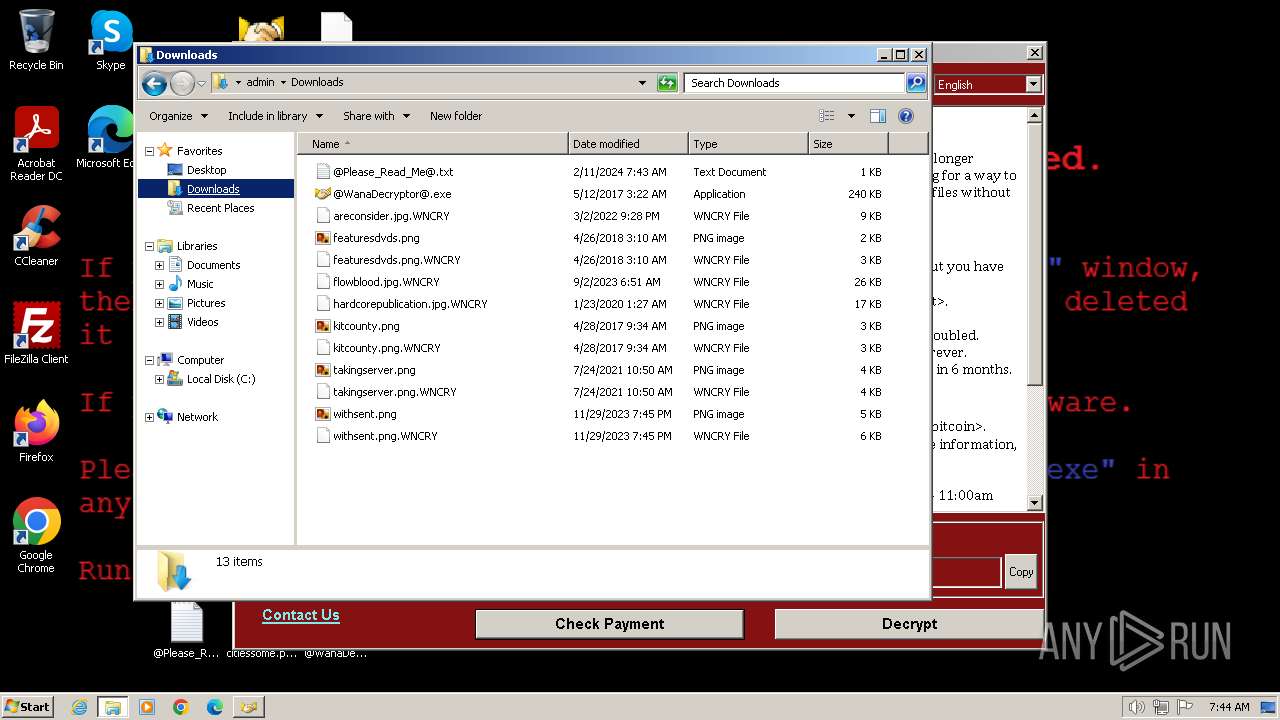This screenshot has width=1280, height=720.
Task: Open FileZilla Client desktop shortcut
Action: pos(36,334)
